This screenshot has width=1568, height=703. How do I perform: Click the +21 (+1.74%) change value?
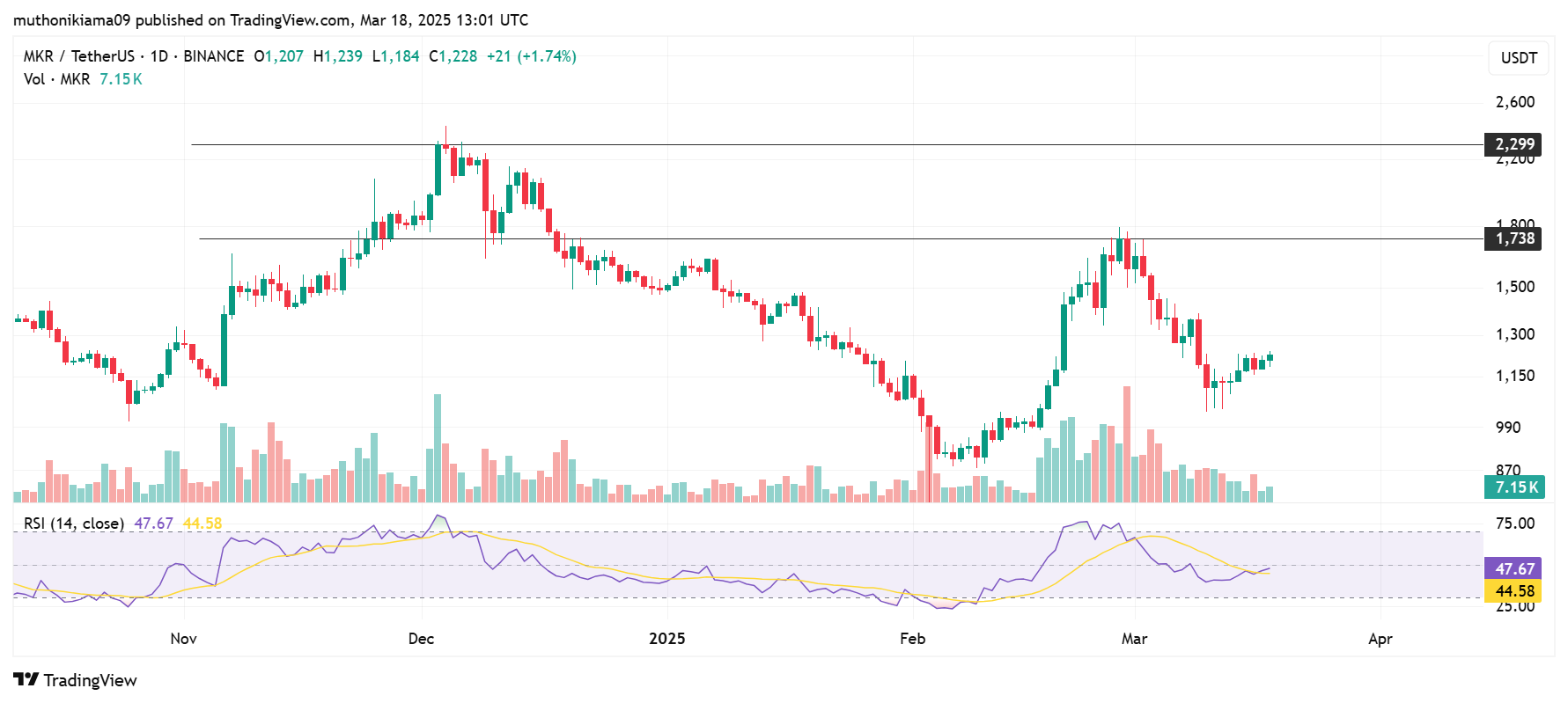pyautogui.click(x=532, y=56)
